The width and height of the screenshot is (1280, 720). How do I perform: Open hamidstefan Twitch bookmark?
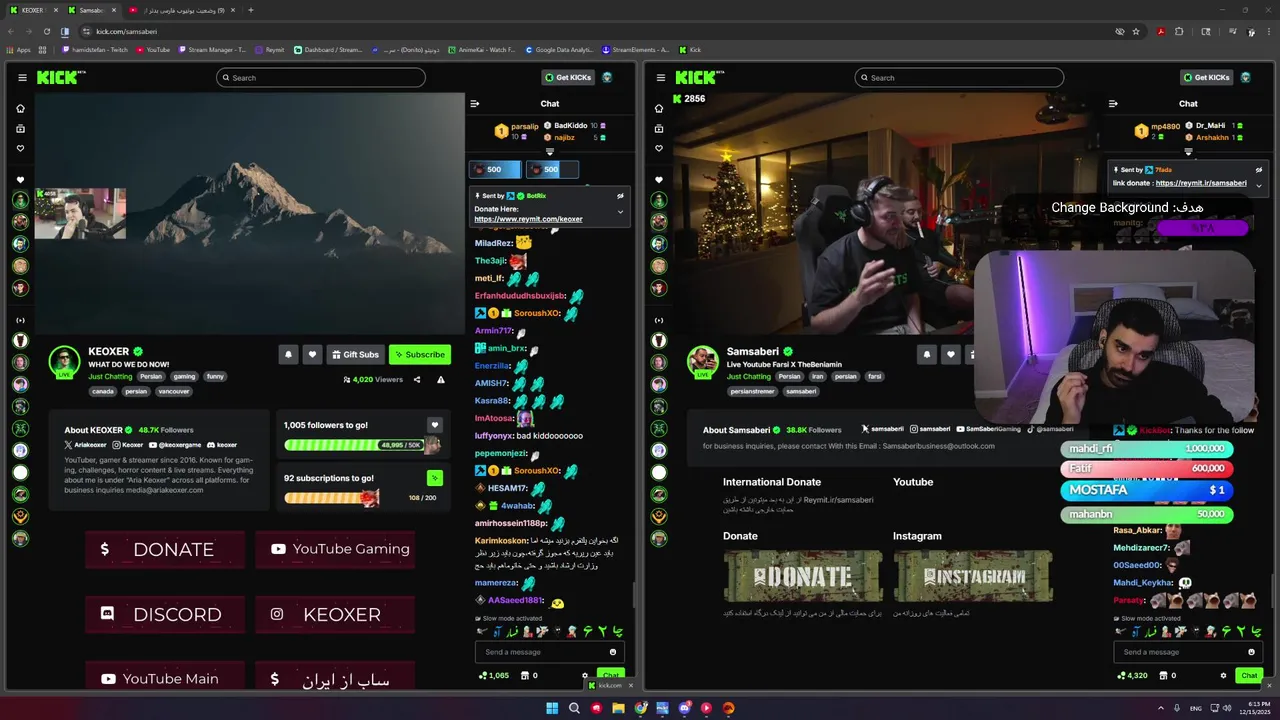click(95, 49)
